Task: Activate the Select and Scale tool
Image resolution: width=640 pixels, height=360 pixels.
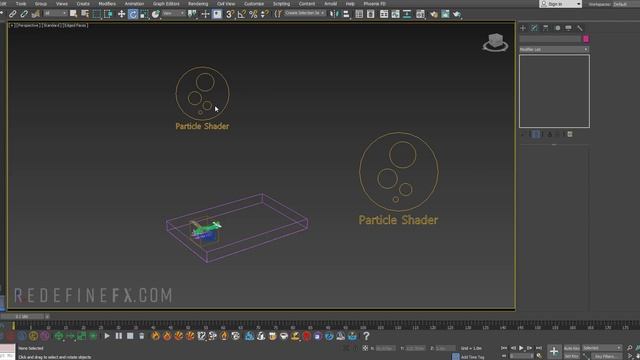Action: [x=144, y=14]
